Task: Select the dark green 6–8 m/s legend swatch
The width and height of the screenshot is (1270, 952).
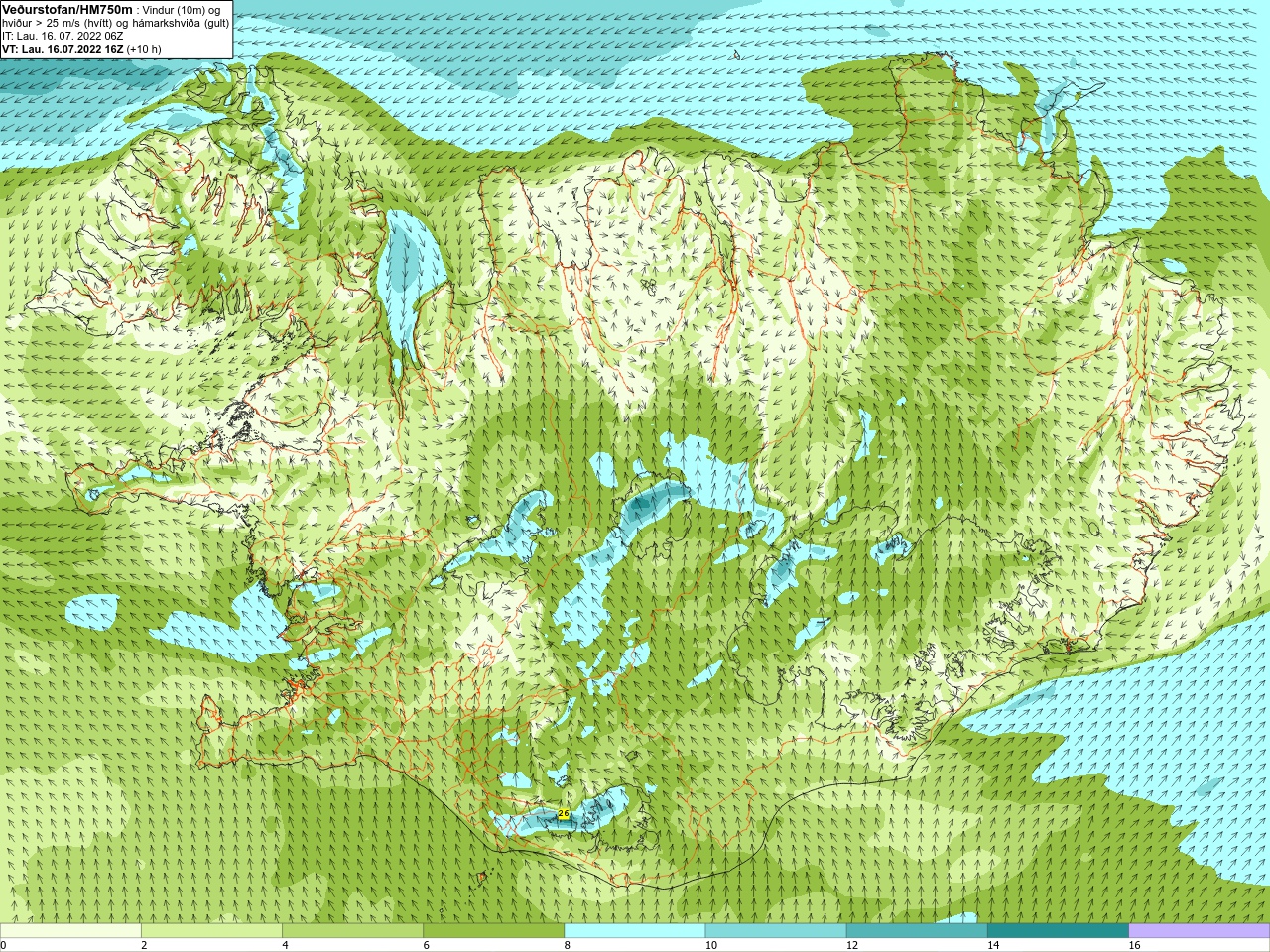Action: tap(494, 931)
